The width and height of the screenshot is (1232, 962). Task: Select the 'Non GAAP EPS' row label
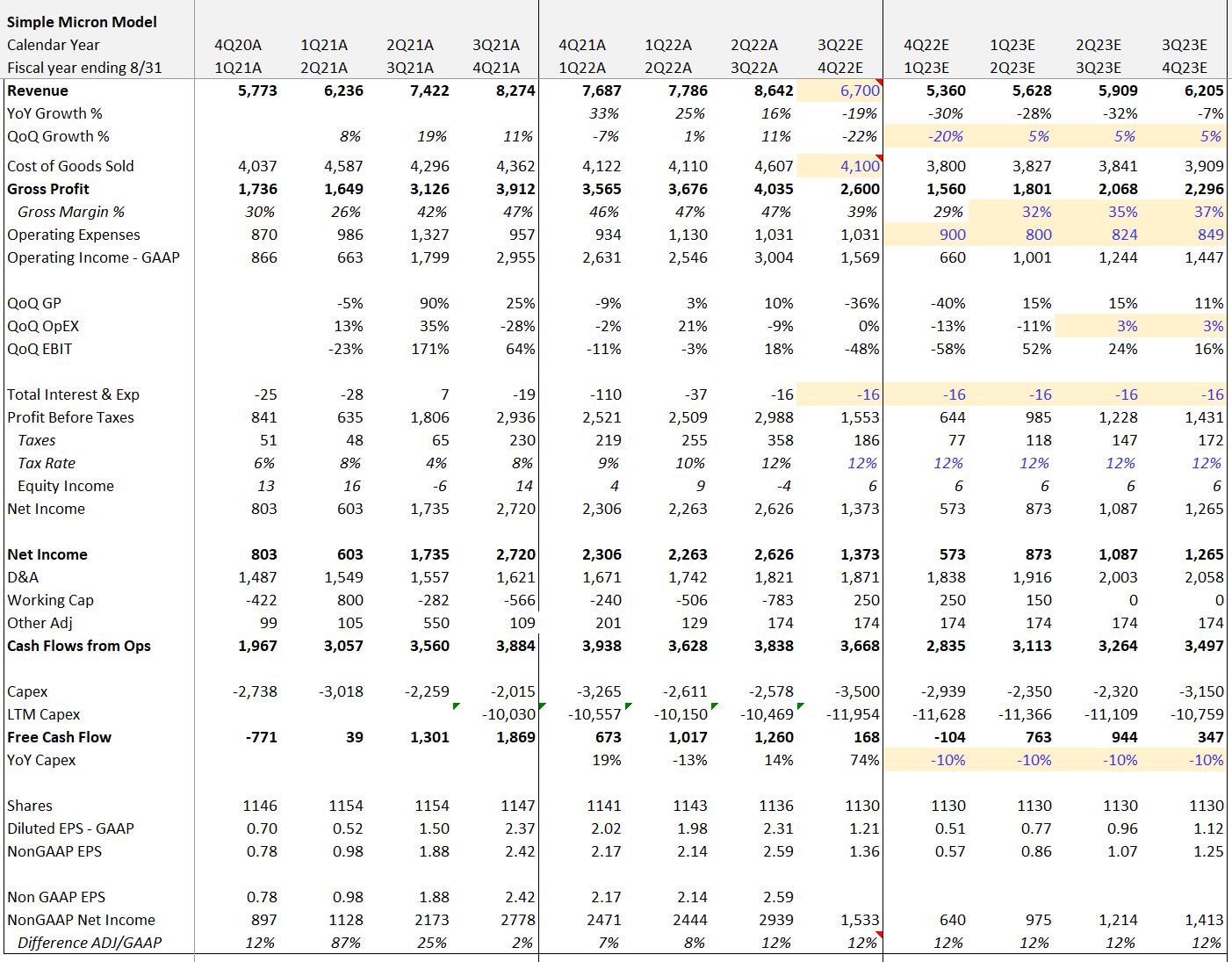(56, 897)
